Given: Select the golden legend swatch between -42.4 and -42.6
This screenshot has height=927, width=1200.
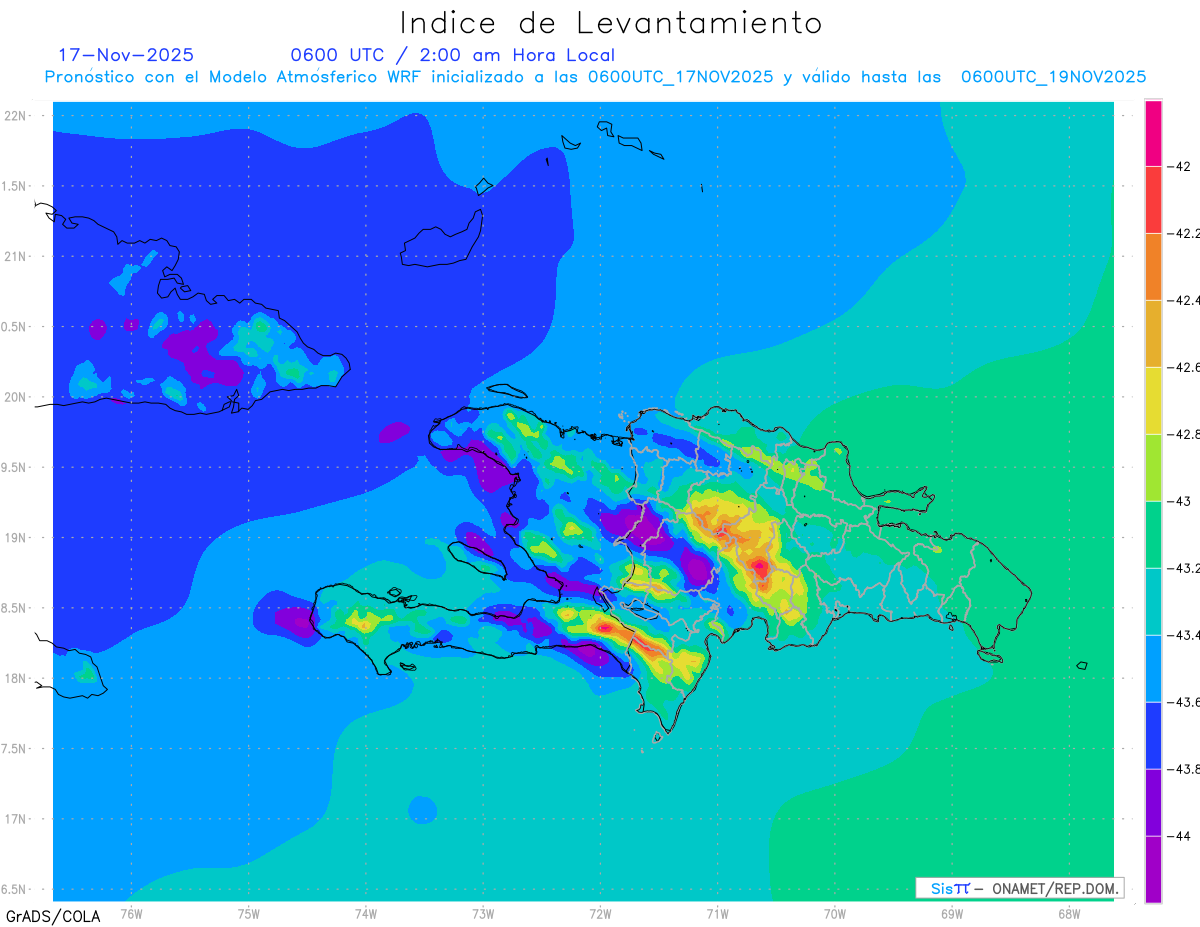Looking at the screenshot, I should [x=1153, y=334].
